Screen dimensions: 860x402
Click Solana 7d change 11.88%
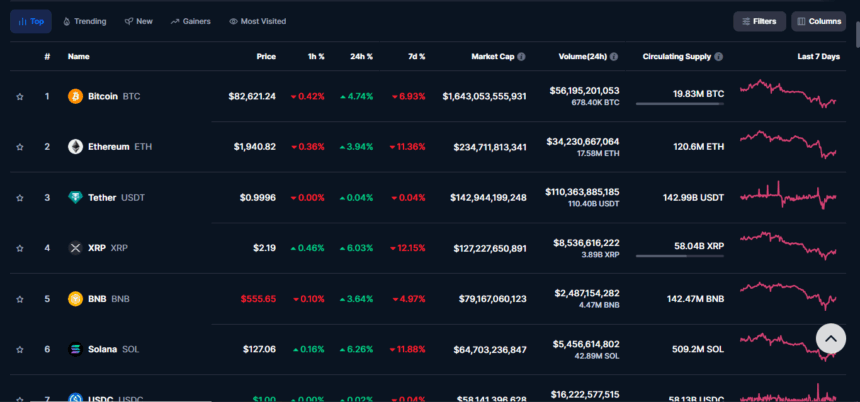click(x=408, y=349)
